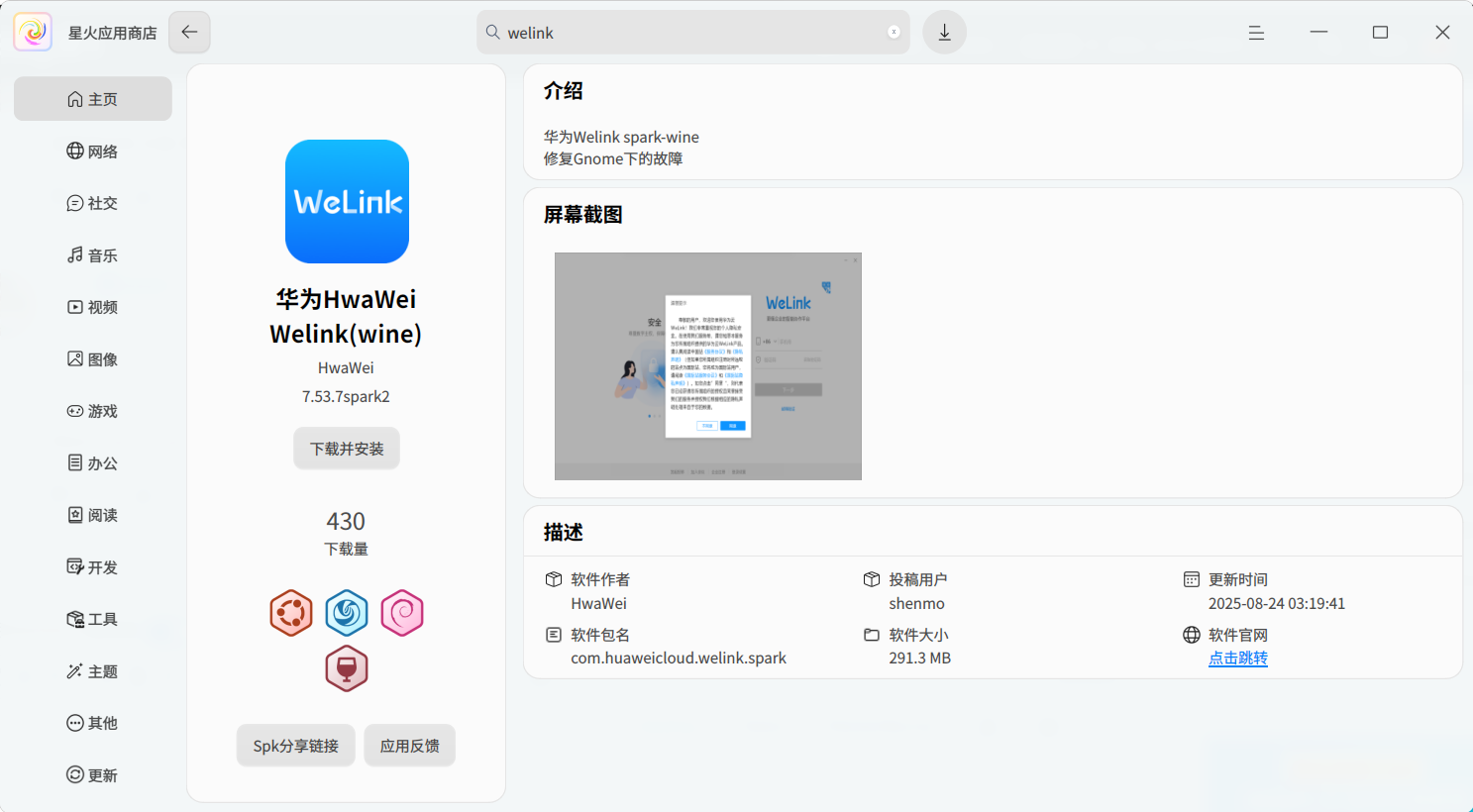Click the 更新时间 calendar icon
Image resolution: width=1473 pixels, height=812 pixels.
coord(1192,579)
